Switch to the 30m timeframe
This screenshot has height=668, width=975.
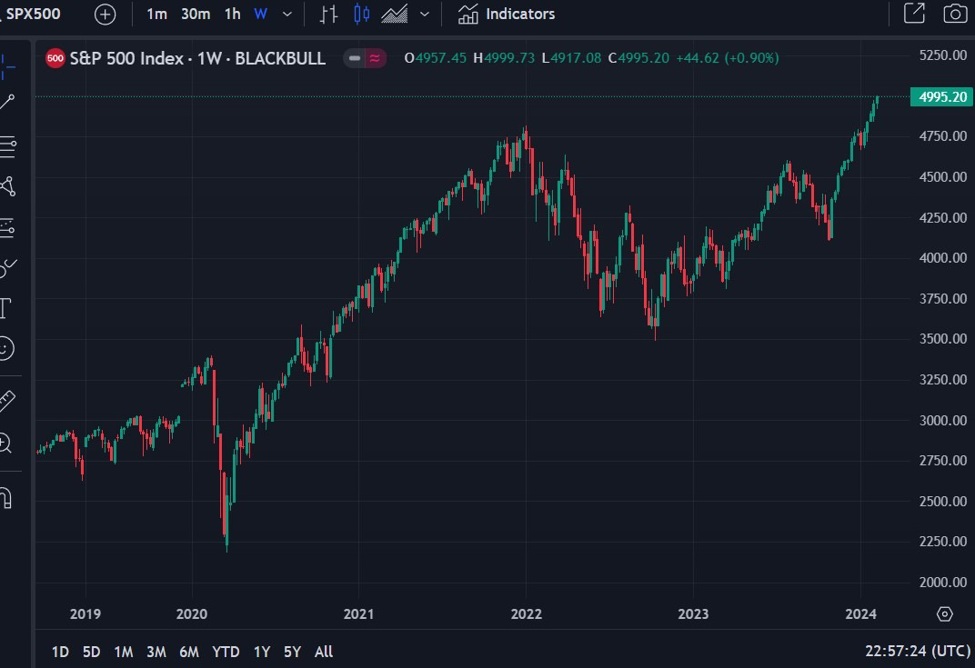pyautogui.click(x=195, y=14)
